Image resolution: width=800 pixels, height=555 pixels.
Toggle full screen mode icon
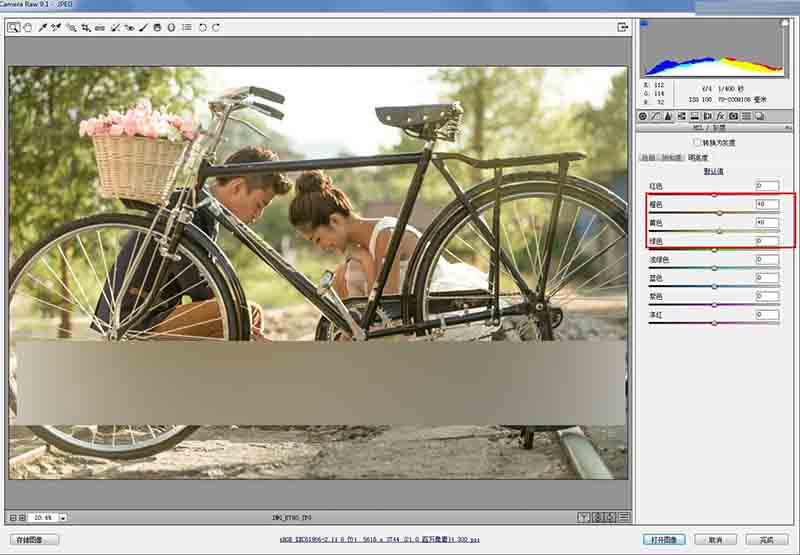pyautogui.click(x=622, y=28)
